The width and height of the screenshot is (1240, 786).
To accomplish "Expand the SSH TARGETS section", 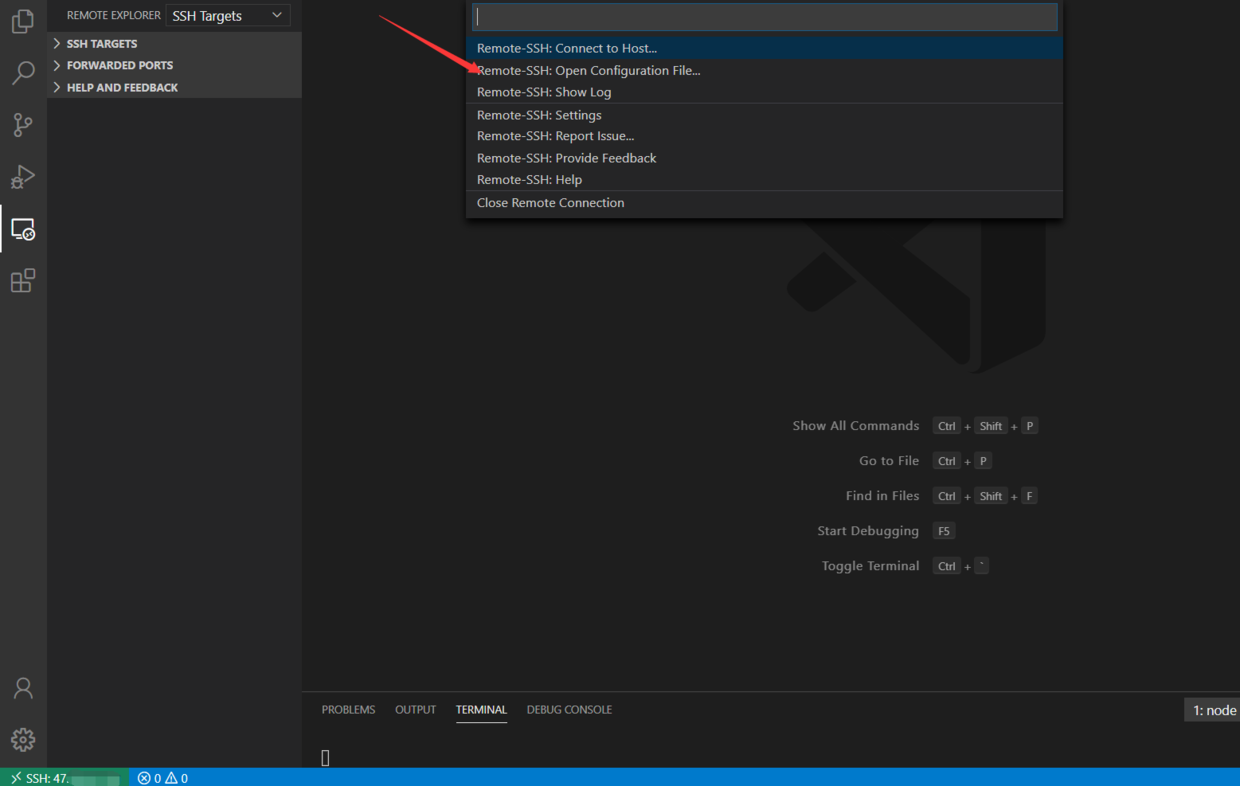I will pyautogui.click(x=175, y=44).
